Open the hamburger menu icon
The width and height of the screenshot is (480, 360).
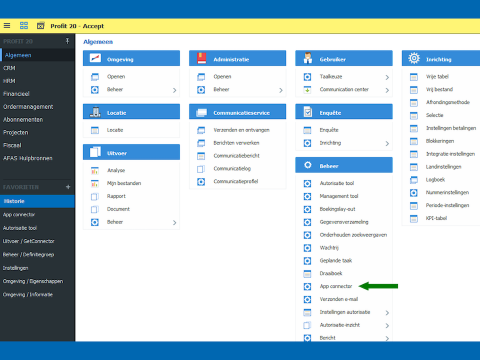(7, 25)
